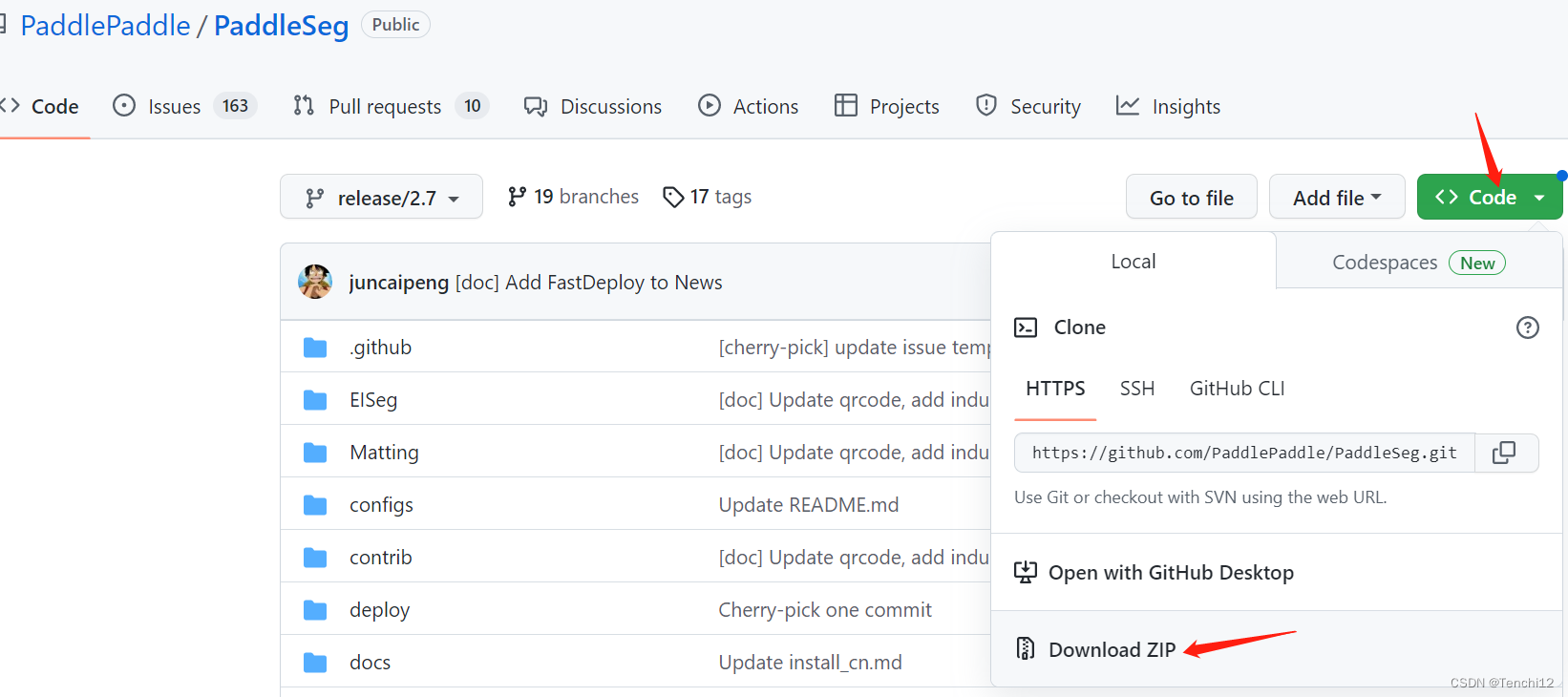Viewport: 1568px width, 697px height.
Task: Click the GitHub Desktop download icon
Action: 1025,572
